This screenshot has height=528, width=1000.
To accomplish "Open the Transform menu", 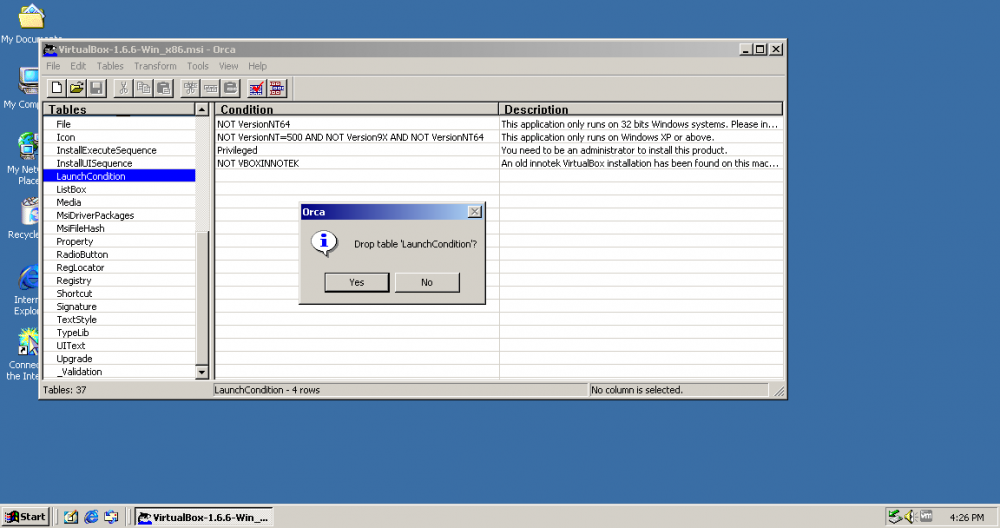I will tap(155, 66).
